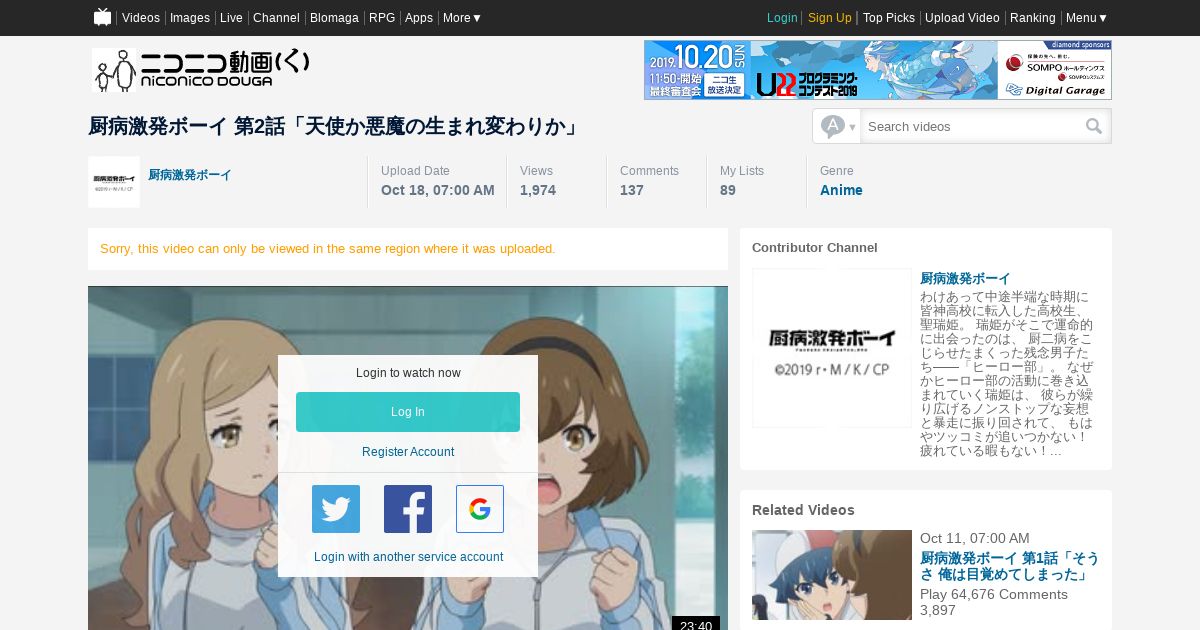Click the Comments count 137
This screenshot has height=630, width=1200.
[x=632, y=190]
